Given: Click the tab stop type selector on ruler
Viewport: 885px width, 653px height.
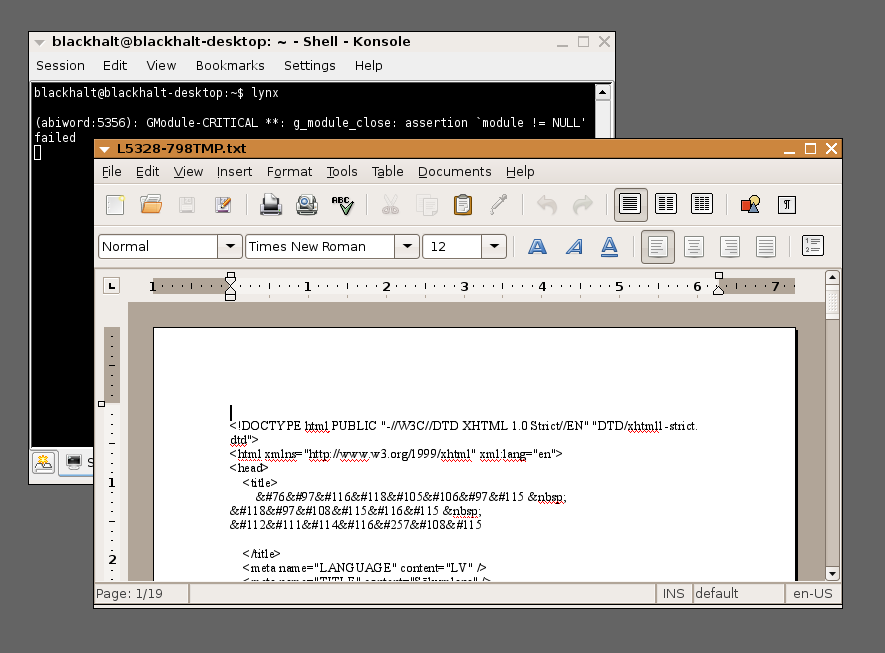Looking at the screenshot, I should (112, 287).
